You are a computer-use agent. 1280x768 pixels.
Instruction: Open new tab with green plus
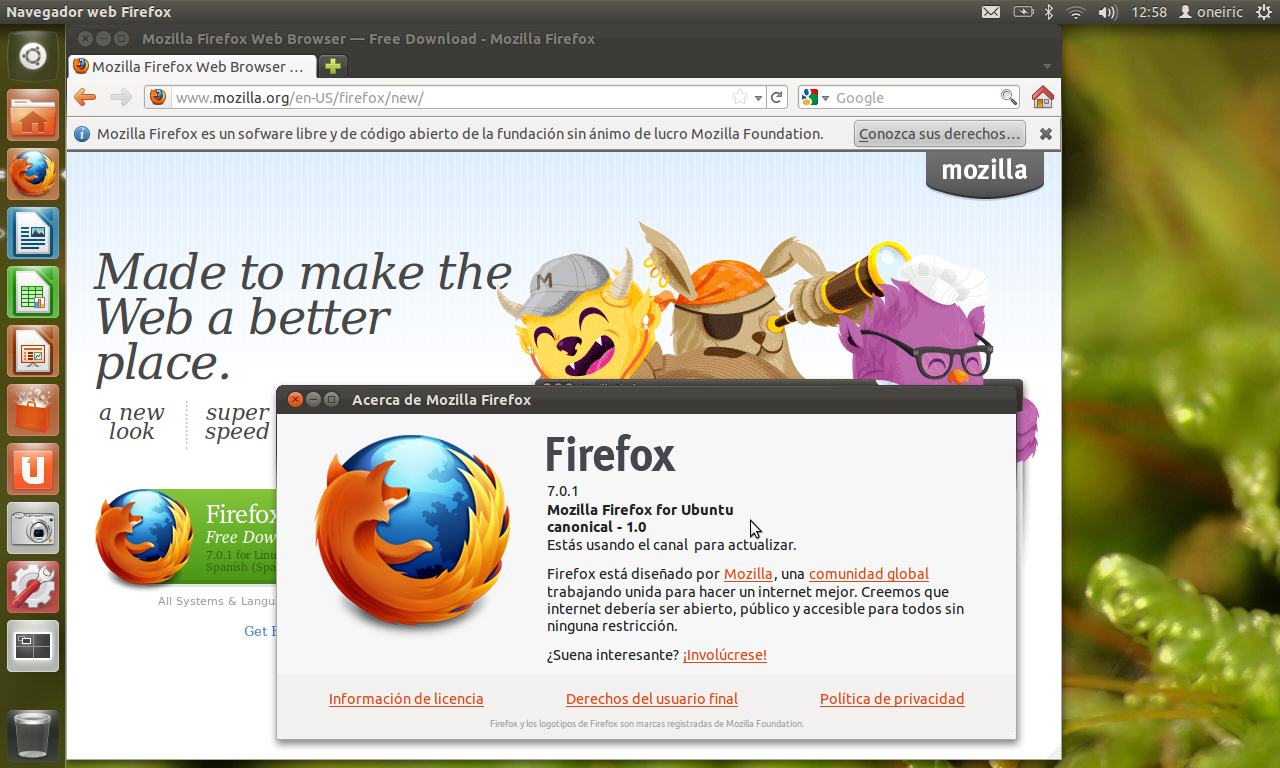tap(333, 66)
